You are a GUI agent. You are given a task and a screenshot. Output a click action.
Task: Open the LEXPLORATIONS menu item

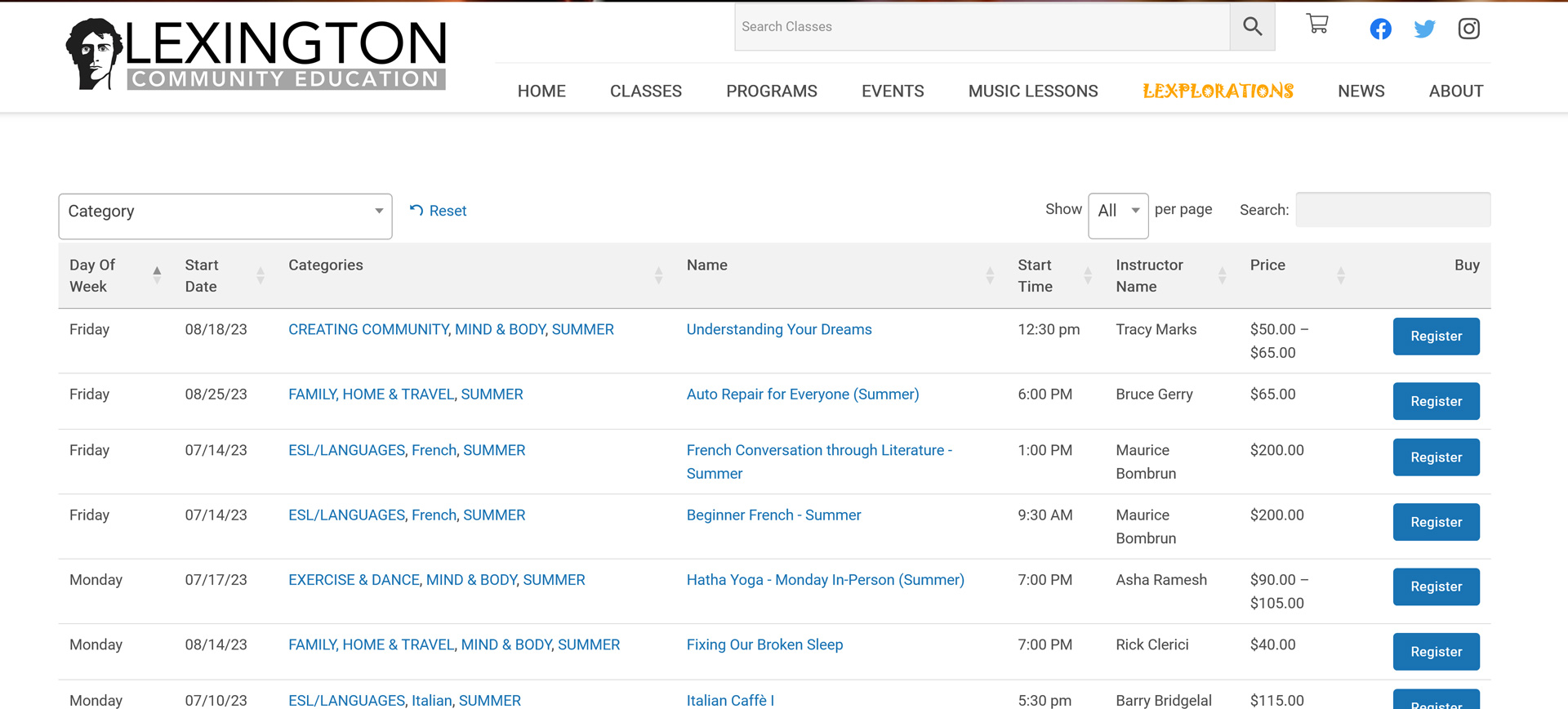pos(1218,91)
